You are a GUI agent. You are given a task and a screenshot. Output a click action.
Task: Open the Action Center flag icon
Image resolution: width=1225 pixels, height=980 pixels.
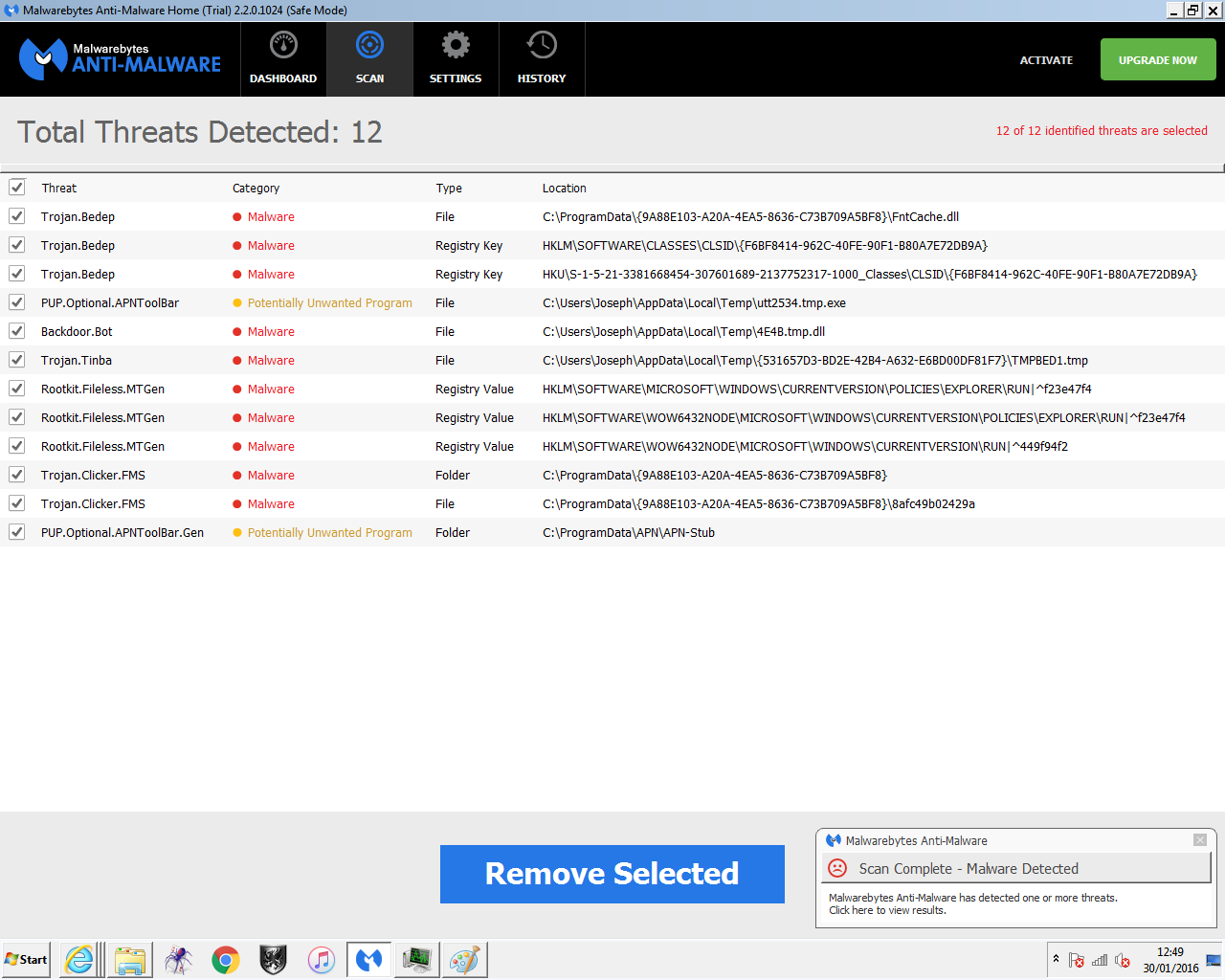click(1077, 960)
